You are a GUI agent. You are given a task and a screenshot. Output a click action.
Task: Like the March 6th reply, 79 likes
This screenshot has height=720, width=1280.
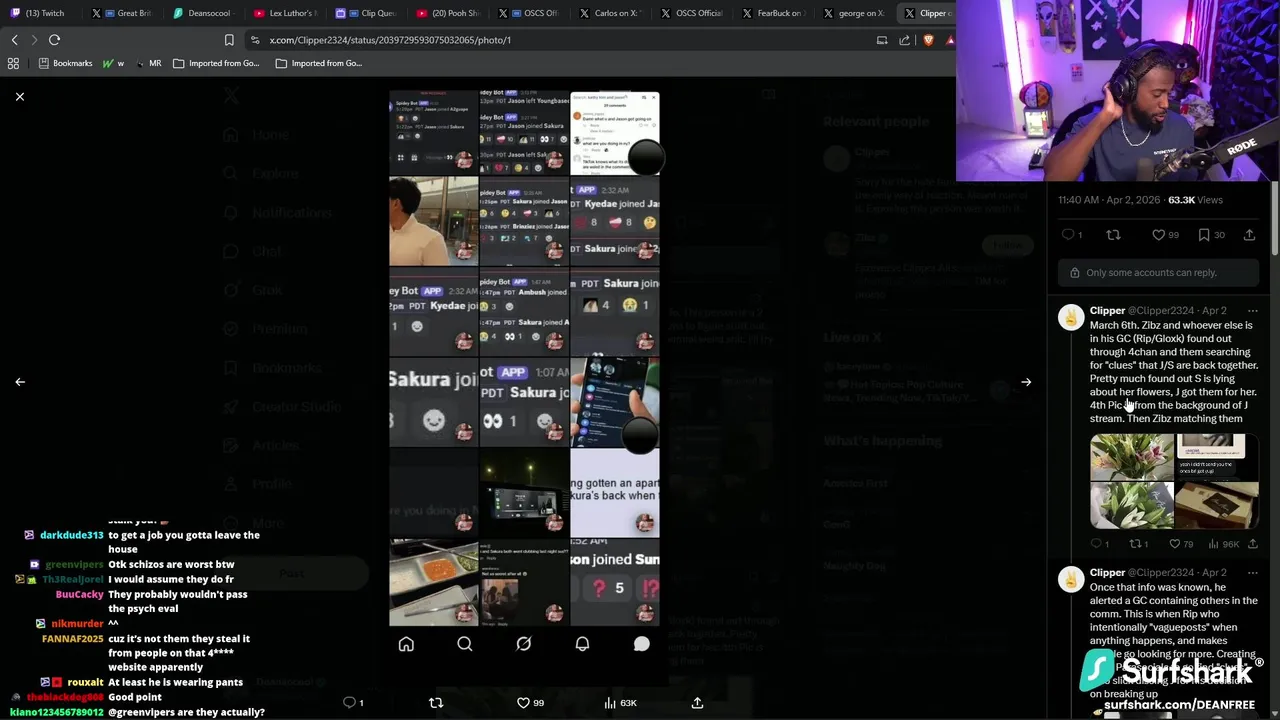tap(1181, 544)
